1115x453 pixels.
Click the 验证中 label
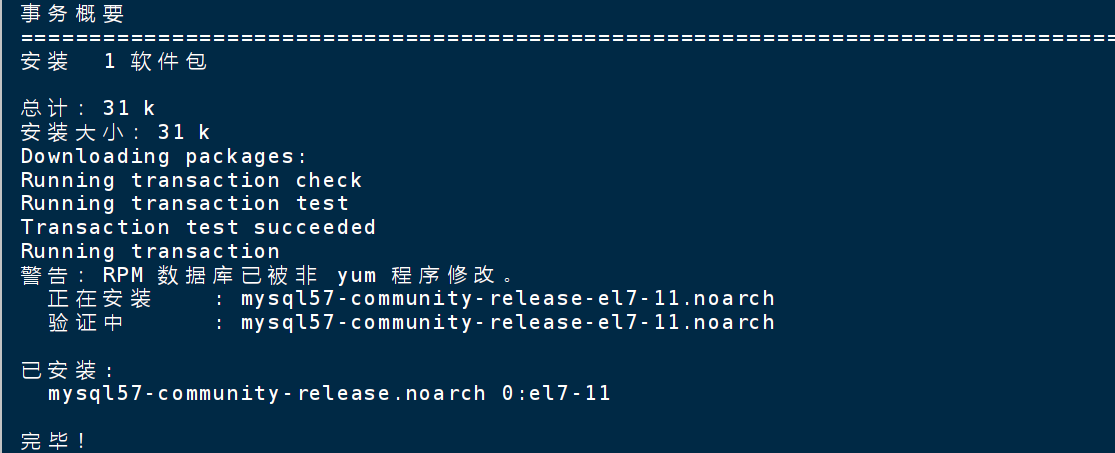(x=86, y=323)
